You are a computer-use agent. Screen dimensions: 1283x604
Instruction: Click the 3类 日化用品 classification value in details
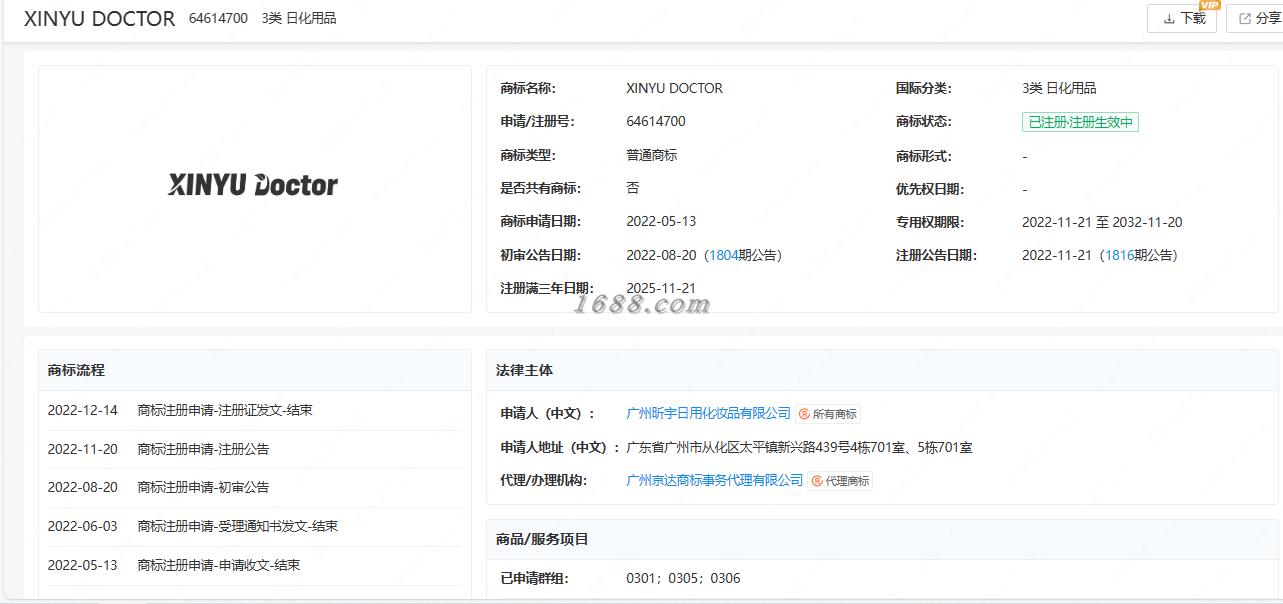[1059, 88]
